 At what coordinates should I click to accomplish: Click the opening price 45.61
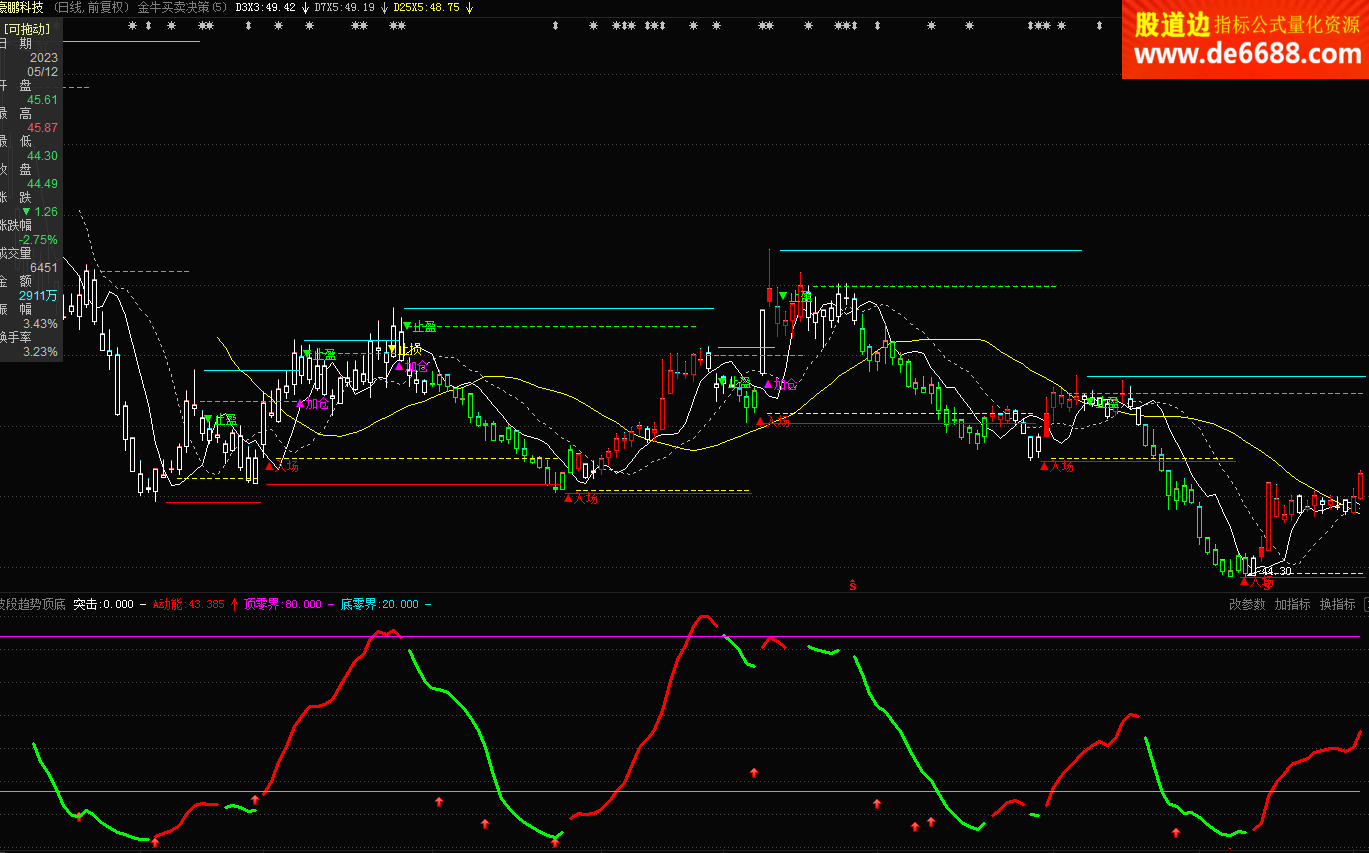[43, 100]
